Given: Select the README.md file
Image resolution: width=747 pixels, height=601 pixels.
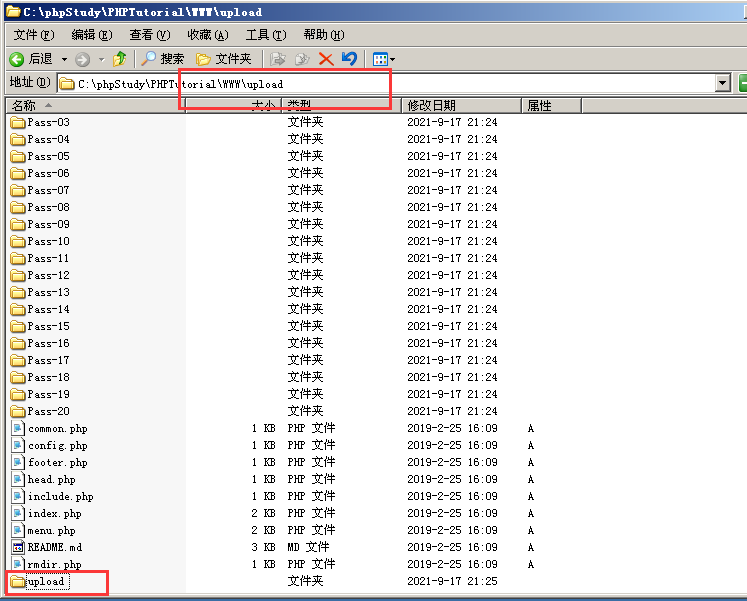Looking at the screenshot, I should pos(54,547).
